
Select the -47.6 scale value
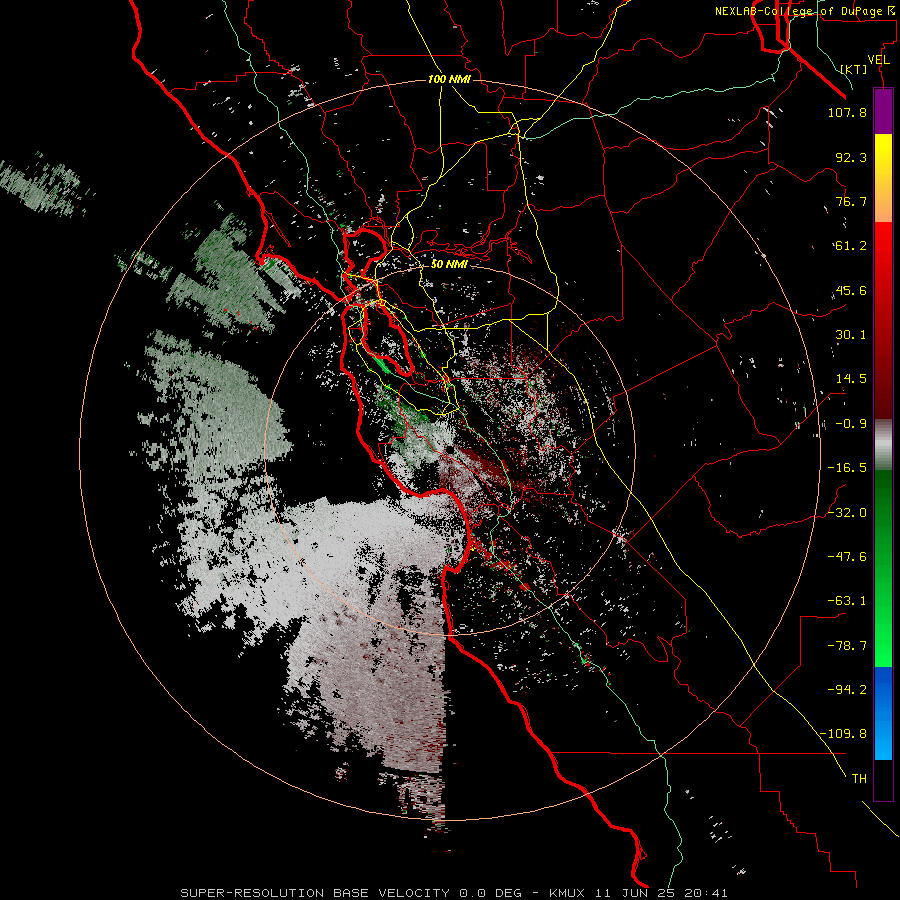[x=847, y=557]
